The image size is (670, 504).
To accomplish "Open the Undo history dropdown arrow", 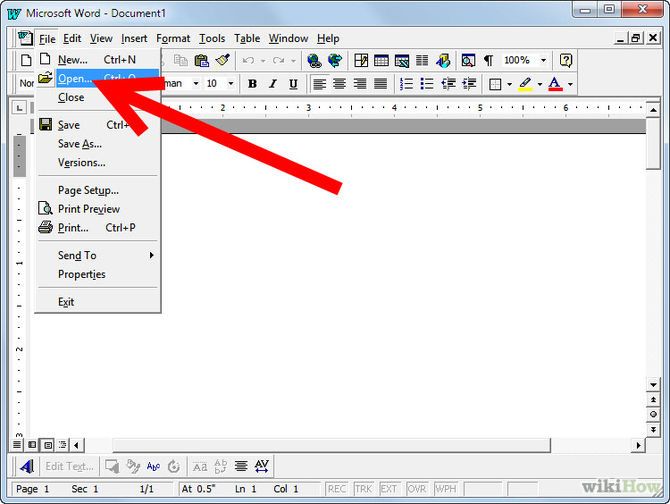I will [263, 61].
